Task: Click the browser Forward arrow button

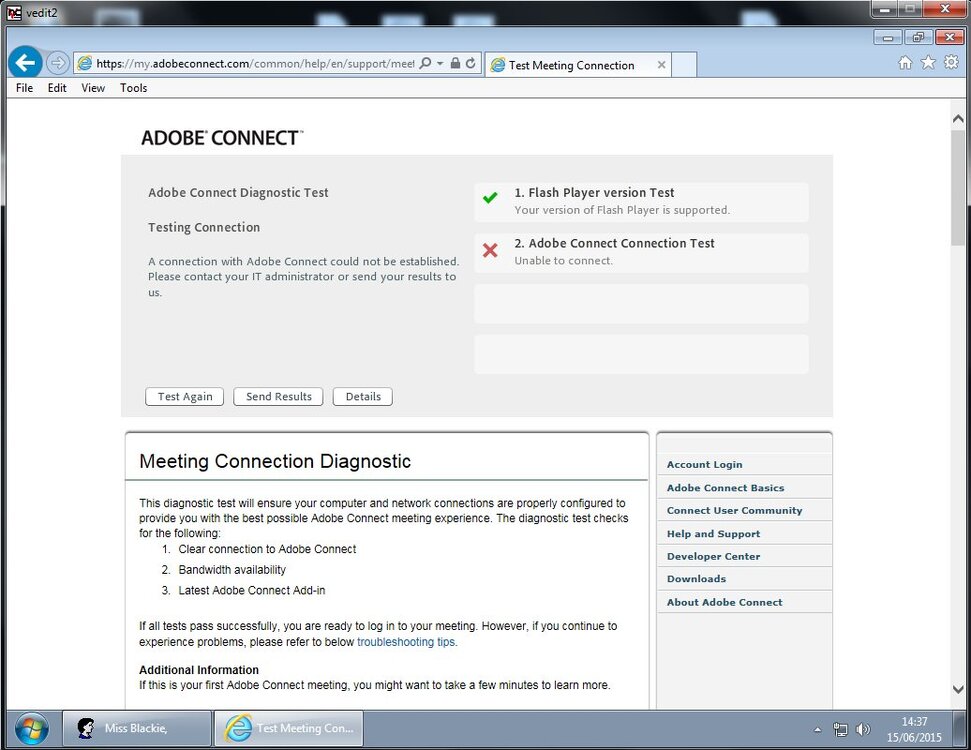Action: [x=58, y=63]
